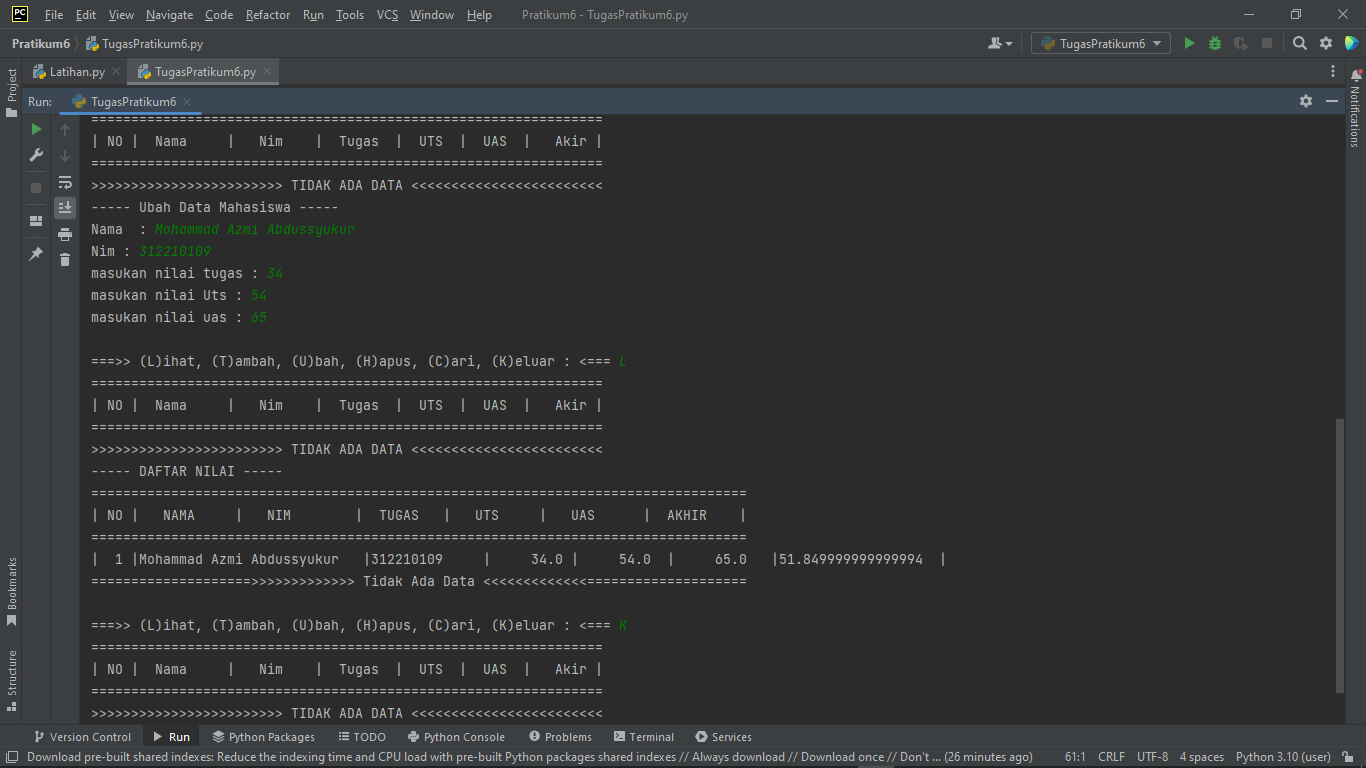This screenshot has height=768, width=1366.
Task: Toggle the Notifications side panel
Action: pyautogui.click(x=1355, y=109)
